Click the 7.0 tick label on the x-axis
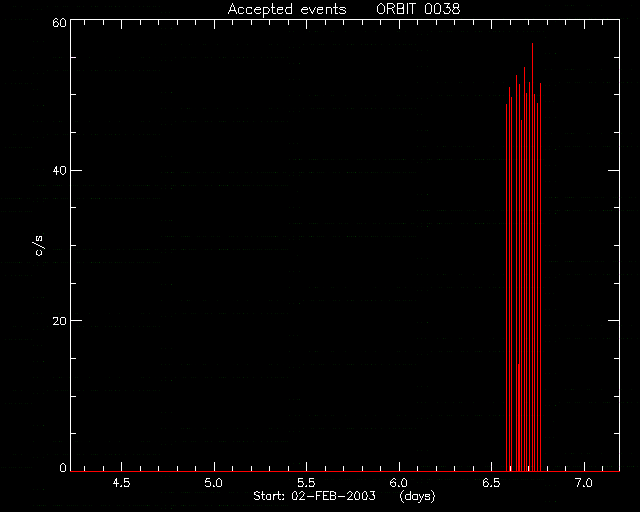The height and width of the screenshot is (512, 640). coord(584,483)
